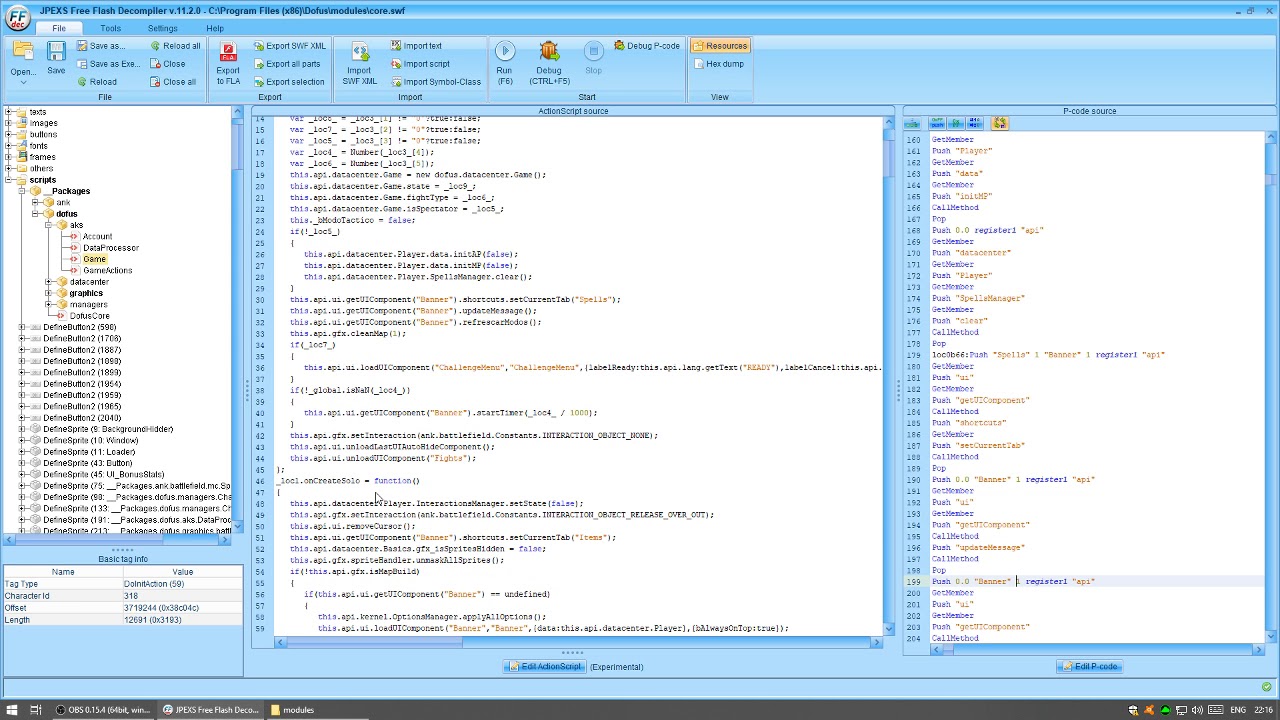Viewport: 1280px width, 720px height.
Task: Click the Save floppy disk icon
Action: (x=56, y=51)
